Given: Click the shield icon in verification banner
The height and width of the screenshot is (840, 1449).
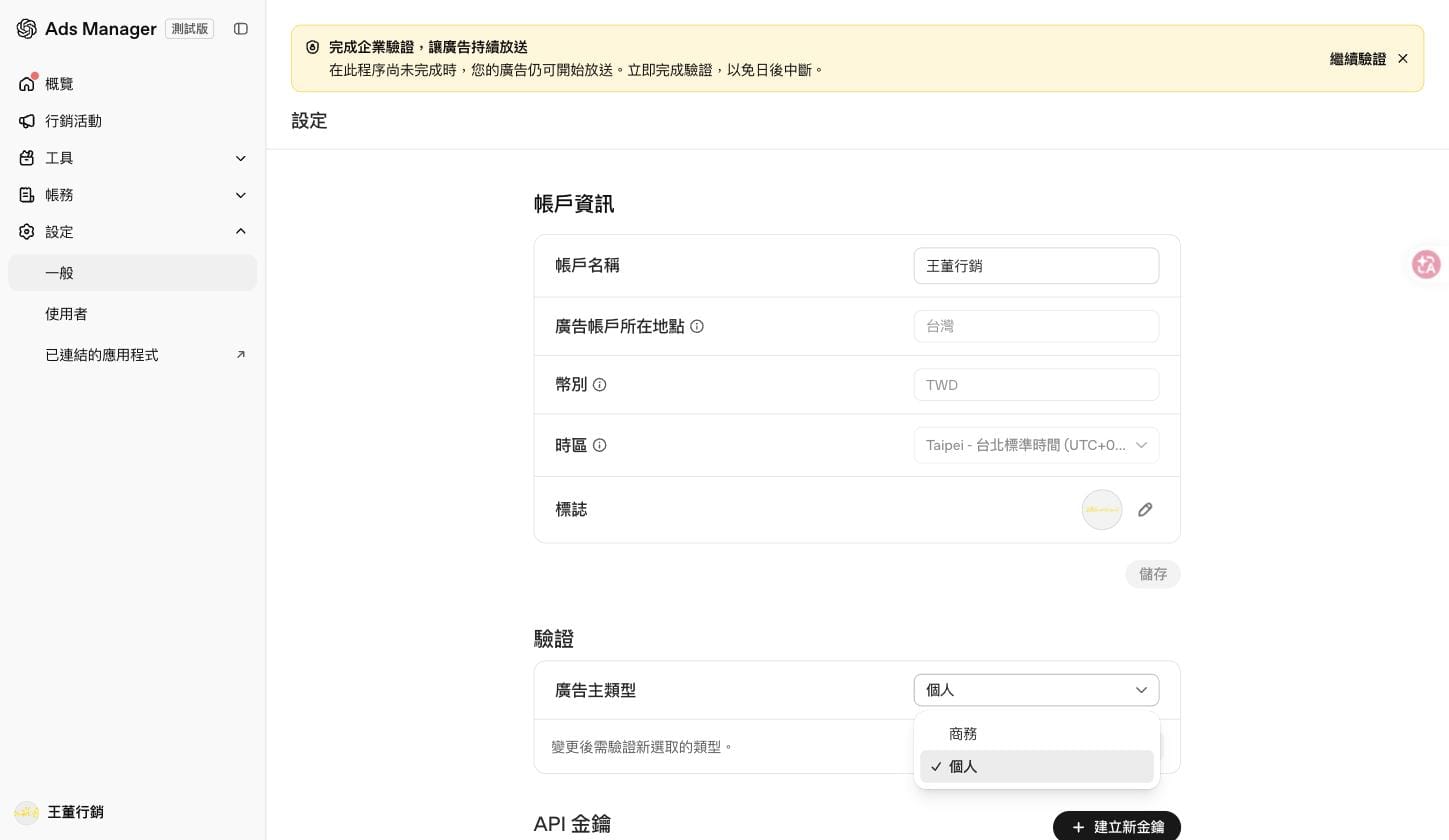Looking at the screenshot, I should coord(312,47).
